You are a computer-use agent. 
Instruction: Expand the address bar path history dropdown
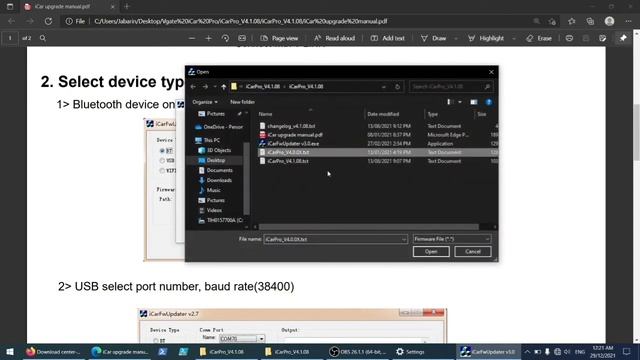(384, 87)
